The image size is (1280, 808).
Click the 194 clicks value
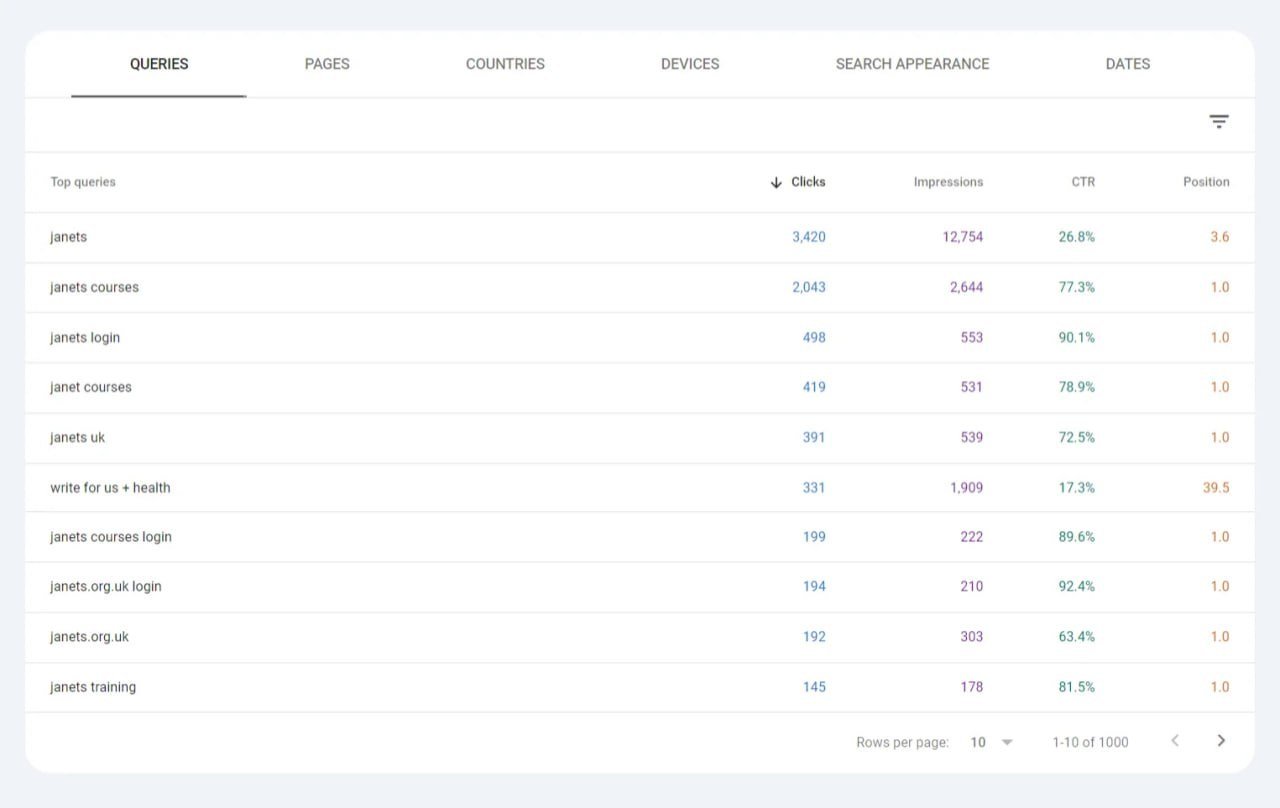click(x=814, y=587)
